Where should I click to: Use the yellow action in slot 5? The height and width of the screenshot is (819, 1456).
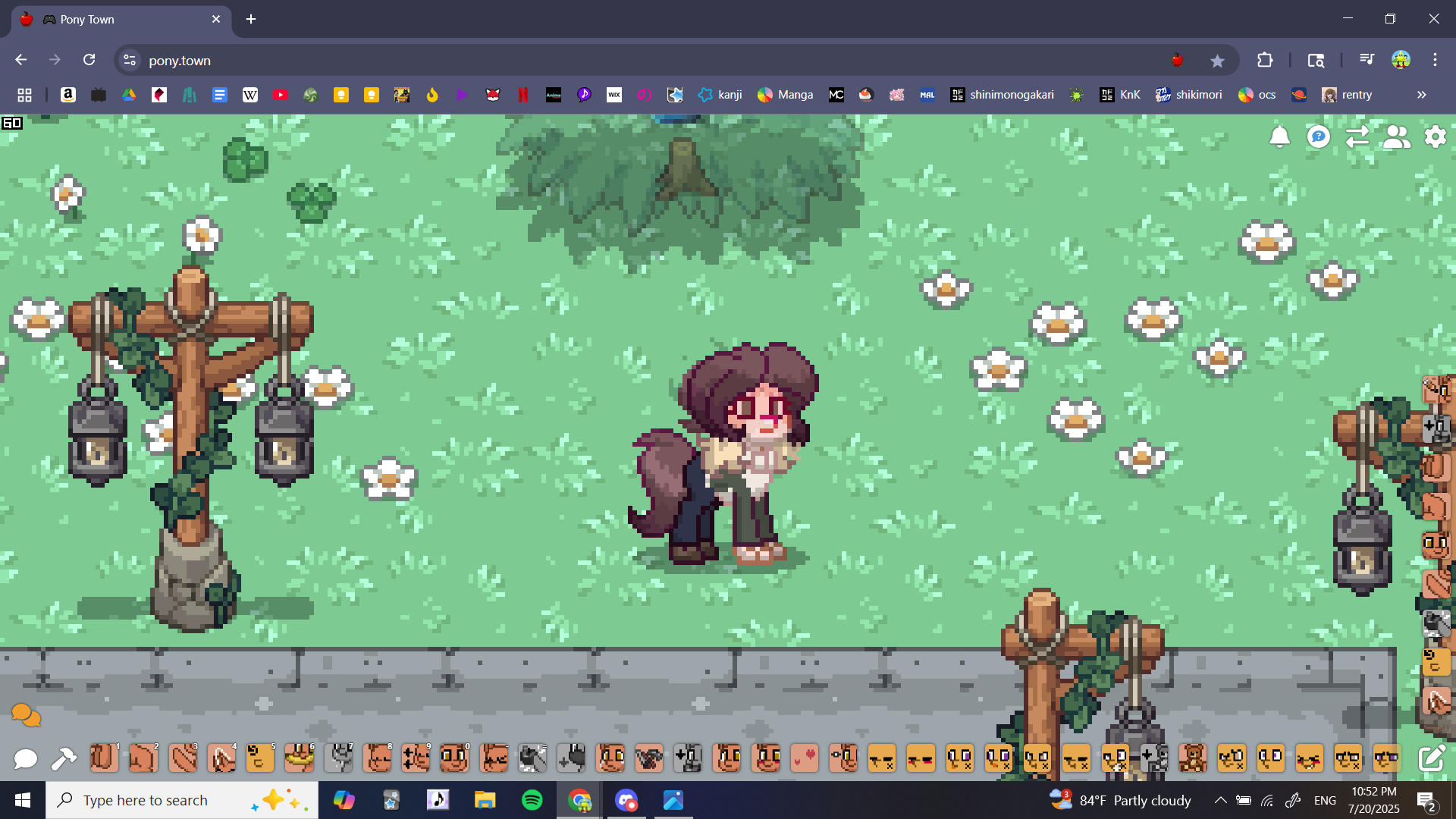pyautogui.click(x=259, y=758)
